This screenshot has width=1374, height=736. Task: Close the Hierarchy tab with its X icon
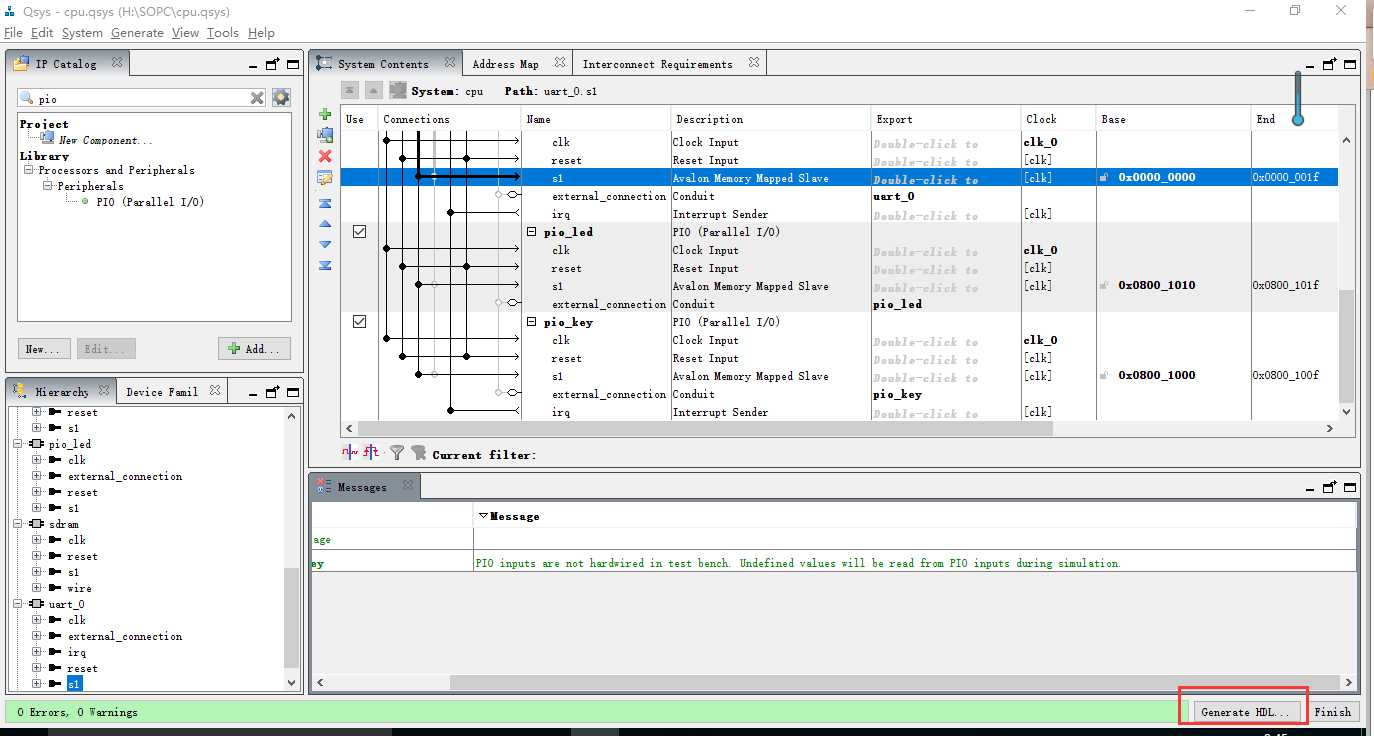coord(104,390)
